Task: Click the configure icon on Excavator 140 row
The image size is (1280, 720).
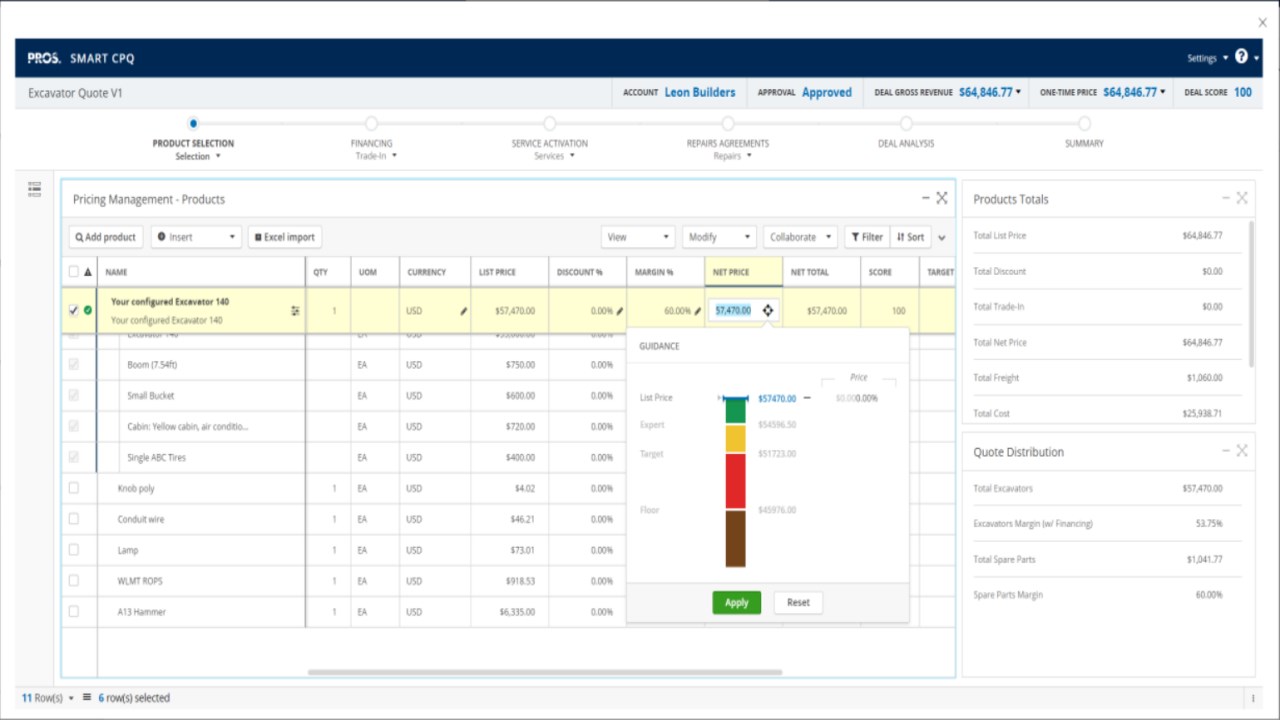Action: pos(295,311)
